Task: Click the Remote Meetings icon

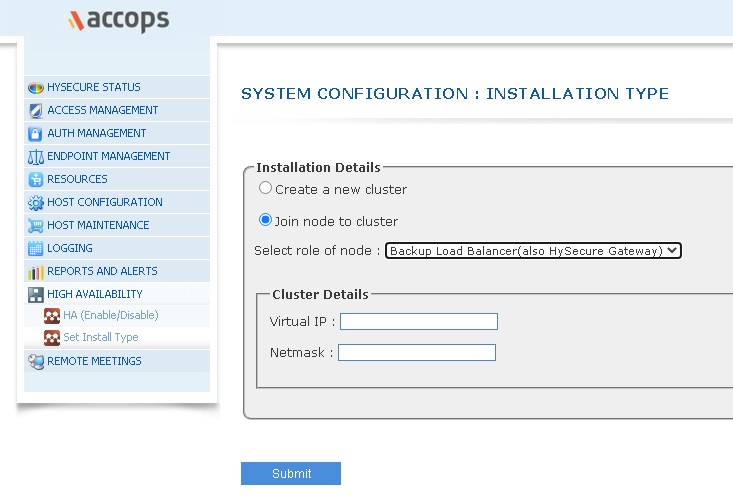Action: point(36,361)
